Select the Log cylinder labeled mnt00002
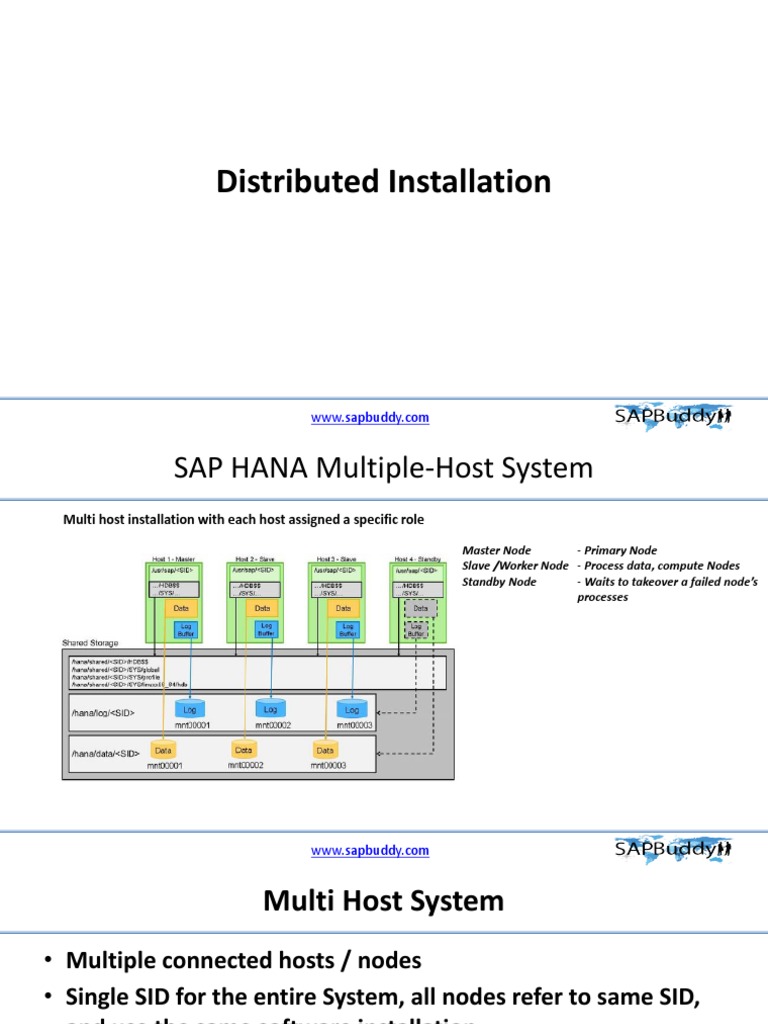Screen dimensions: 768x1024 tap(270, 709)
